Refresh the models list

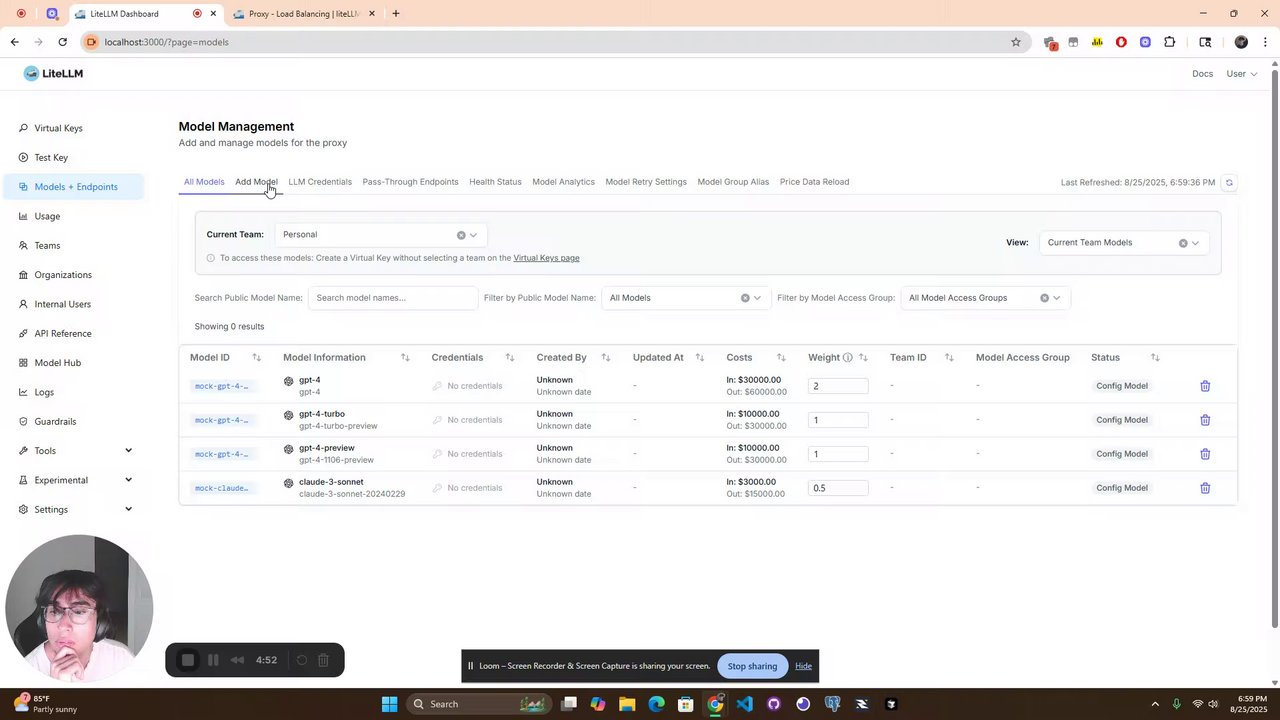tap(1229, 182)
